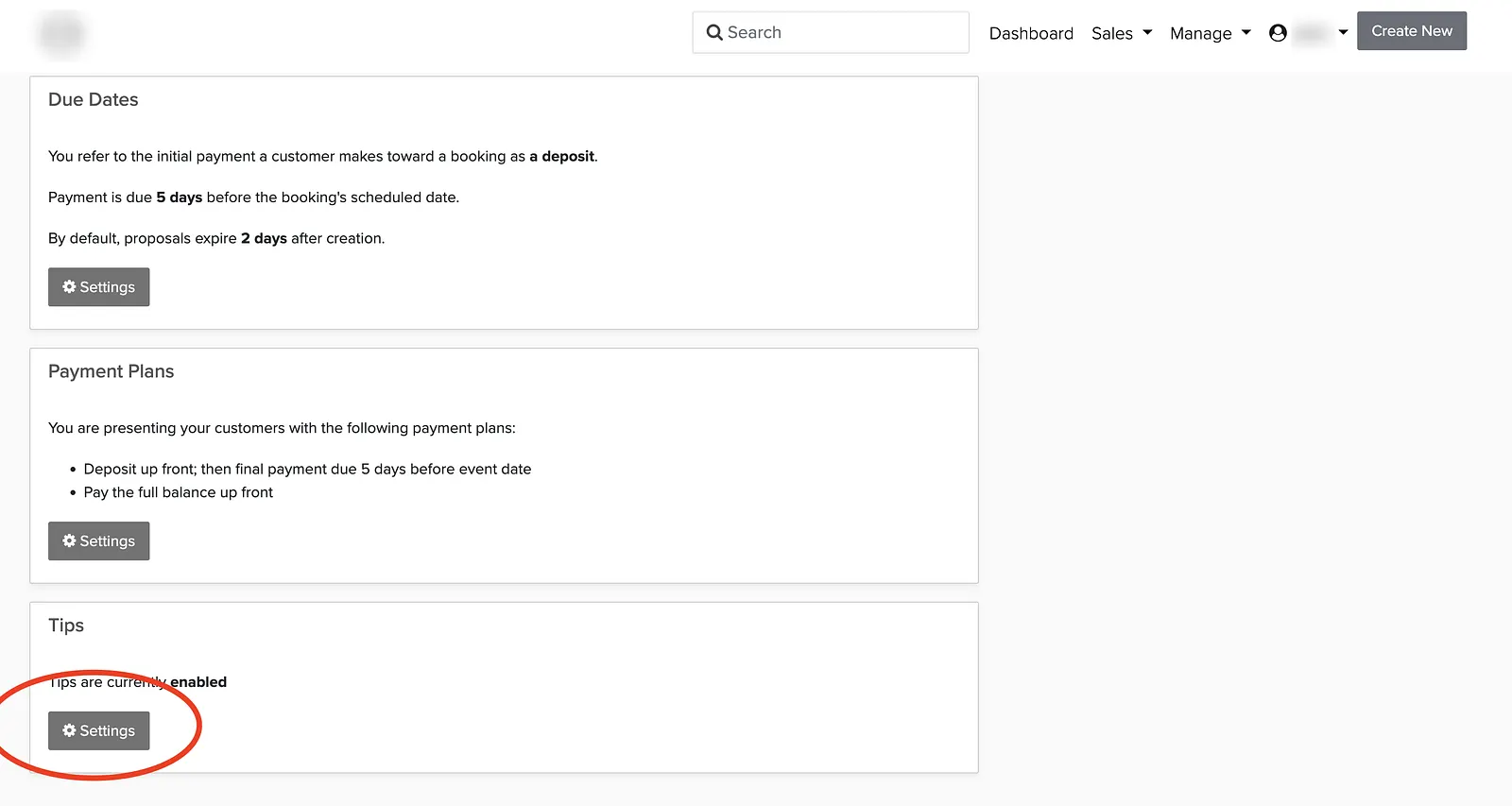Click the Tips section heading

66,626
